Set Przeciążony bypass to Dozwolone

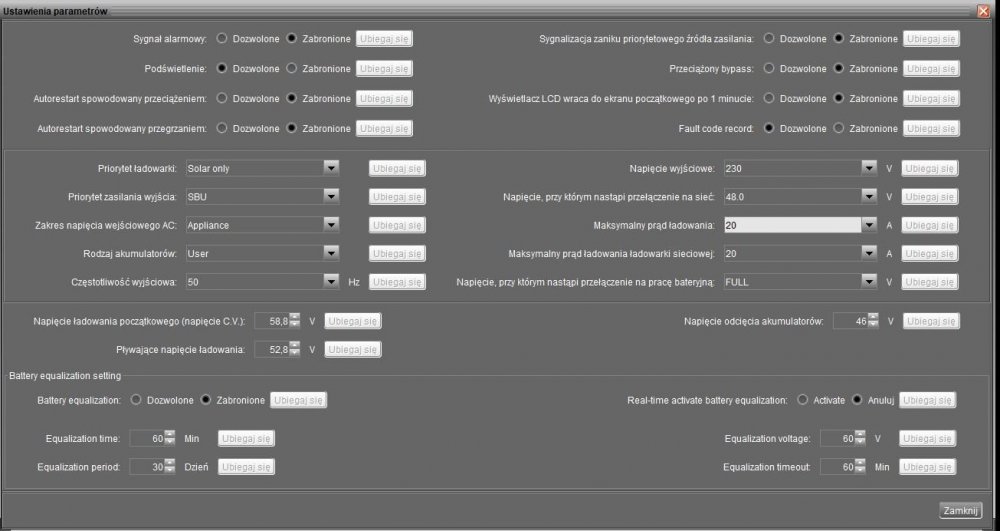coord(769,69)
